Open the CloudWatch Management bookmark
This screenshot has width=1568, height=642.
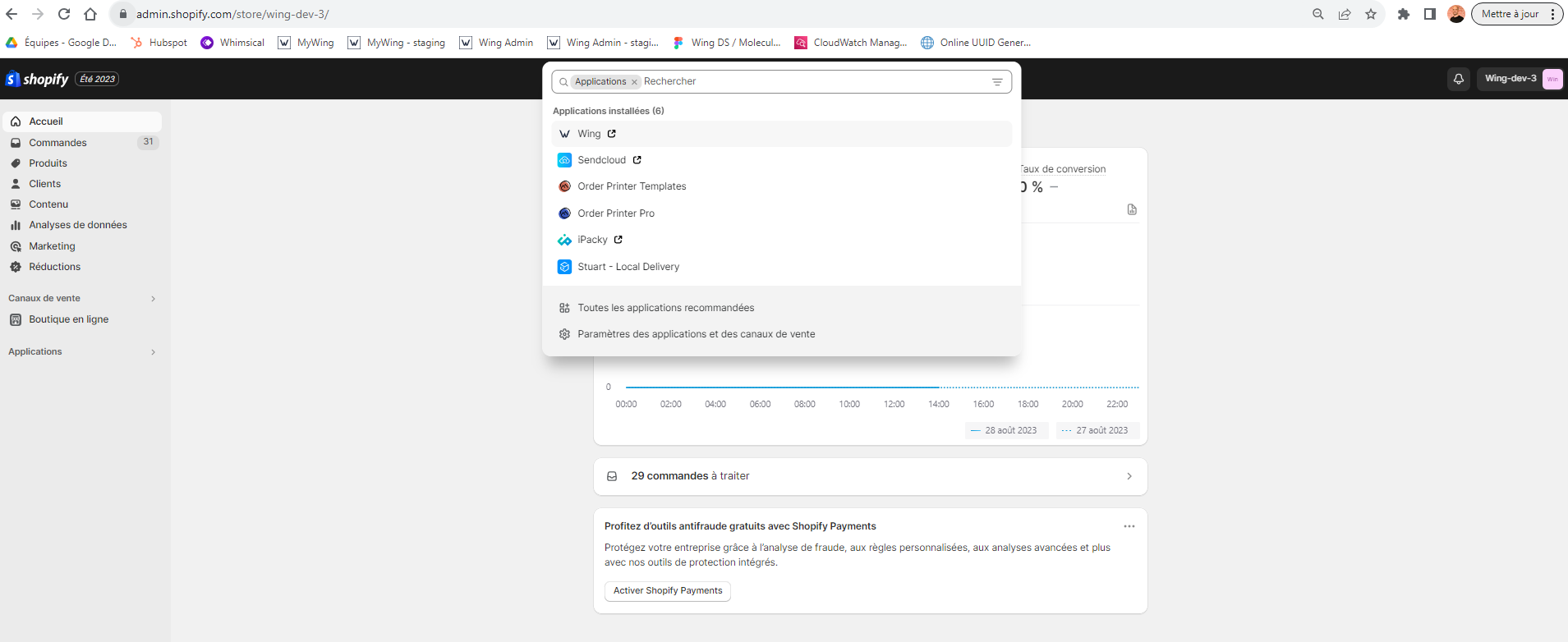(x=851, y=43)
